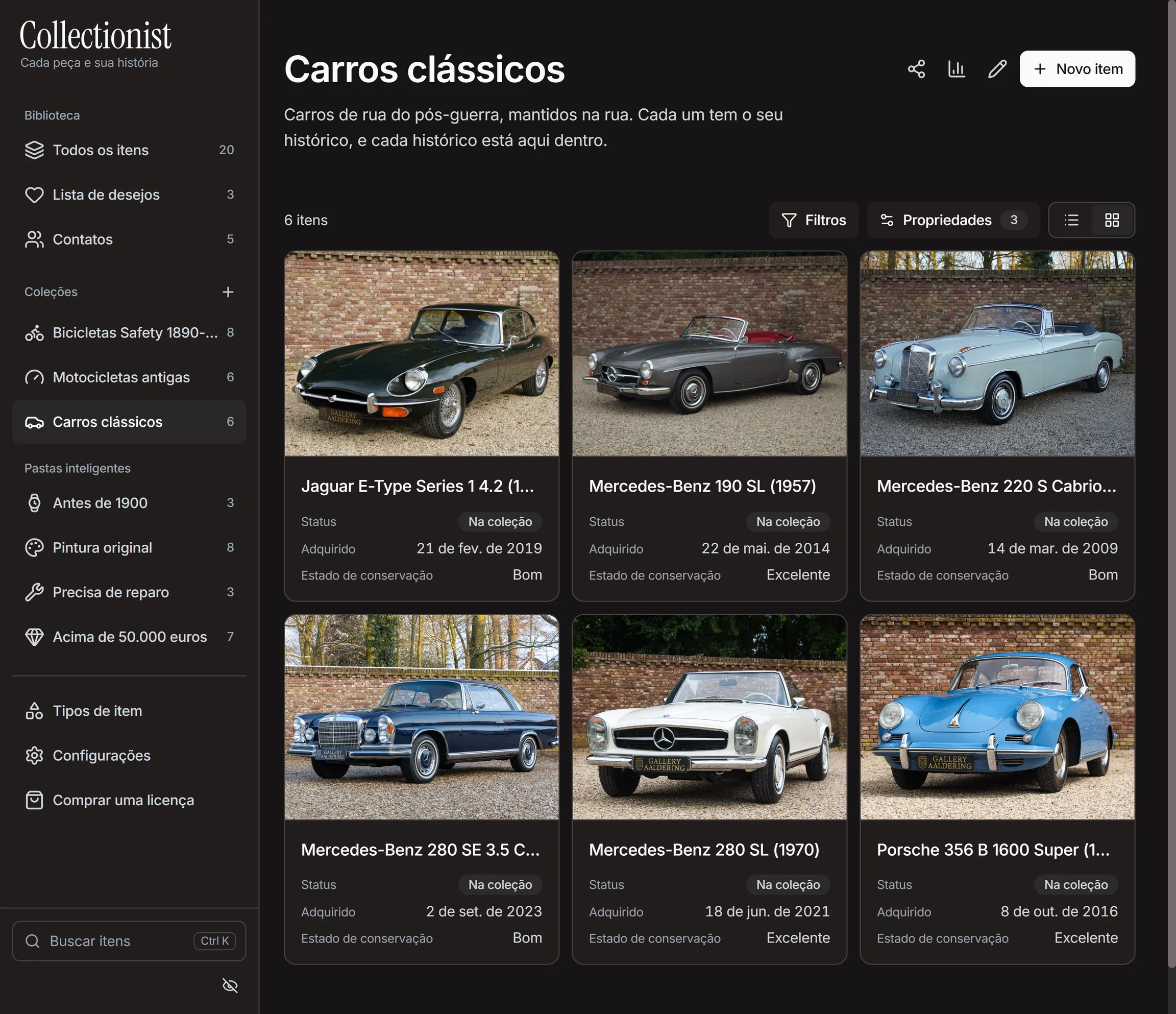
Task: Click Comprar uma licença
Action: [130, 800]
